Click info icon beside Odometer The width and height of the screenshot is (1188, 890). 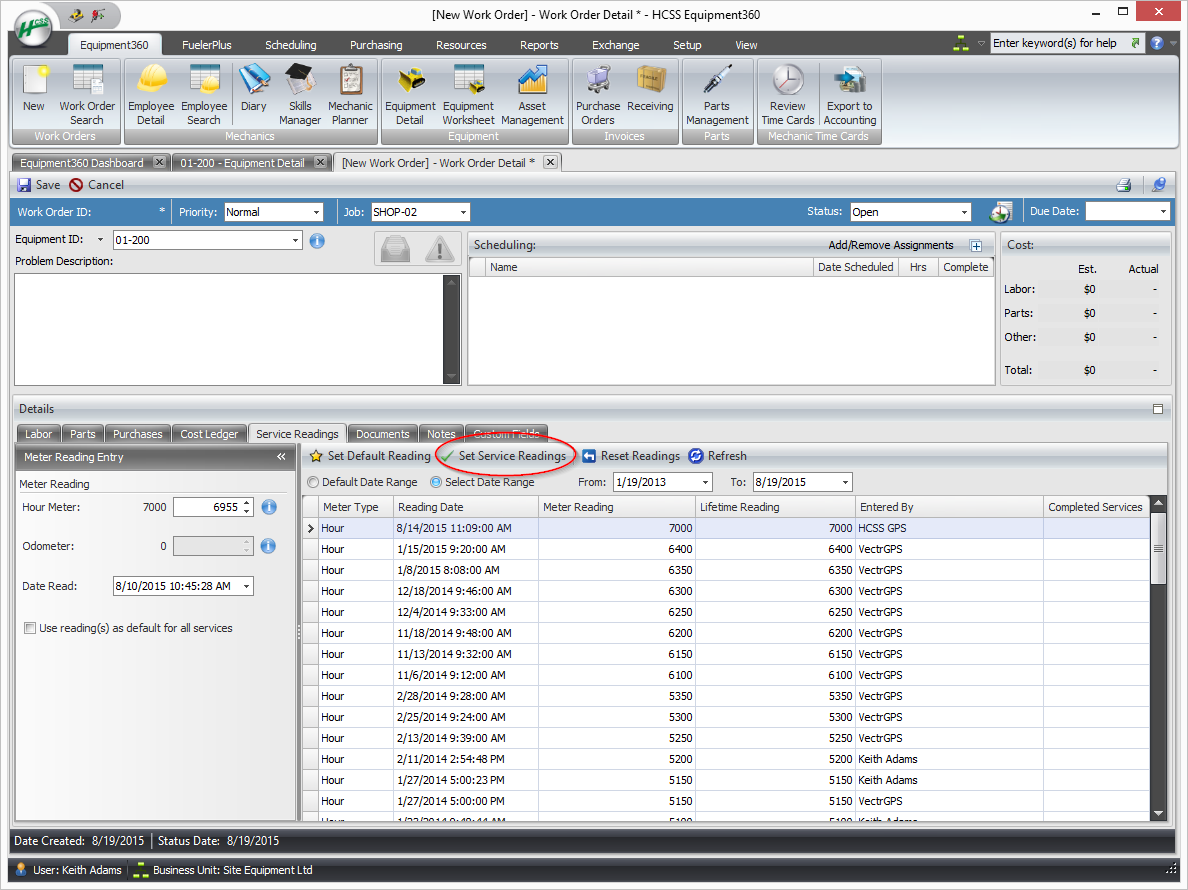coord(268,546)
